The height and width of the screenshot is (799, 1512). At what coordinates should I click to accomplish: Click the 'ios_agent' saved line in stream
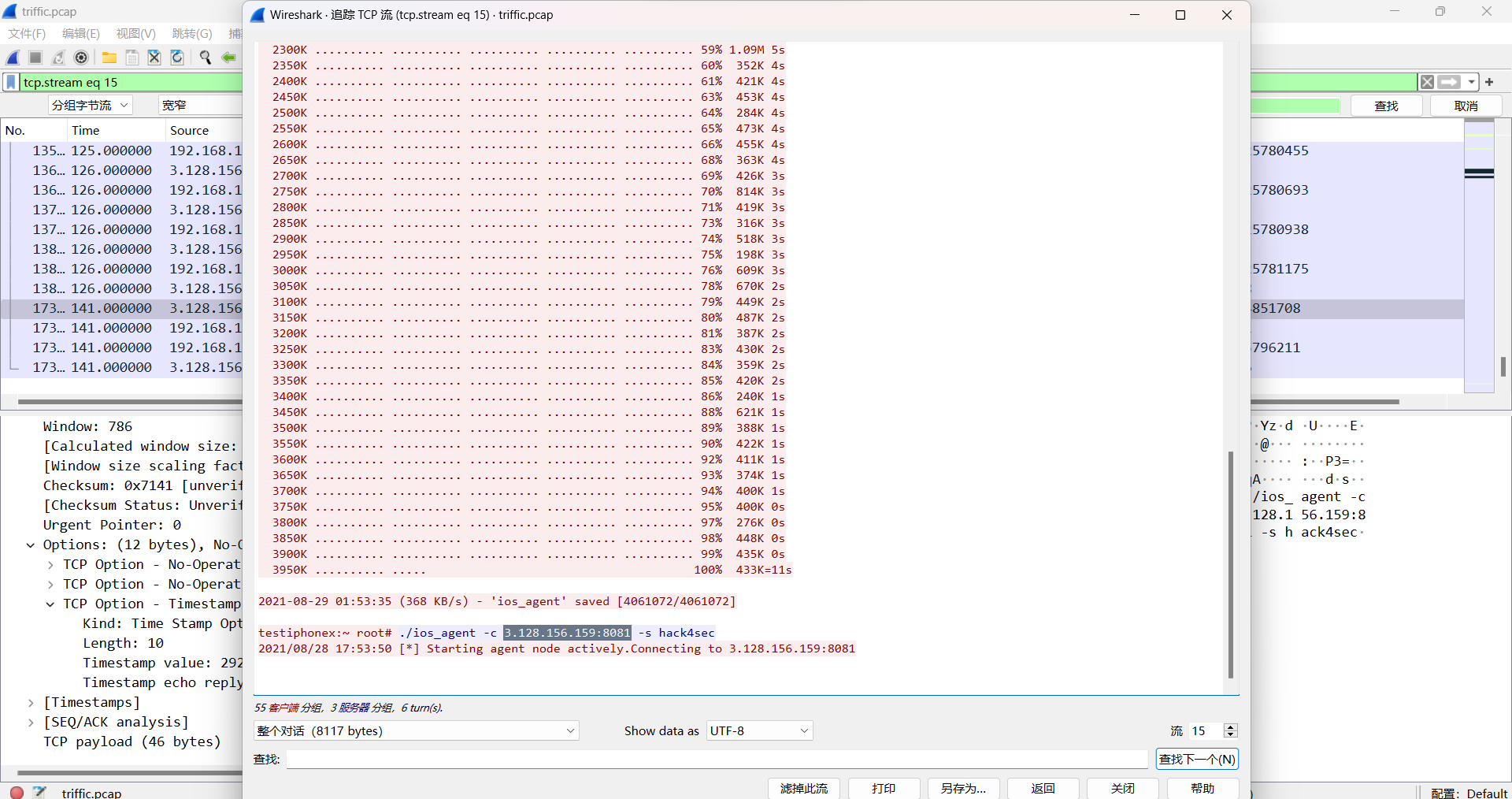point(497,601)
